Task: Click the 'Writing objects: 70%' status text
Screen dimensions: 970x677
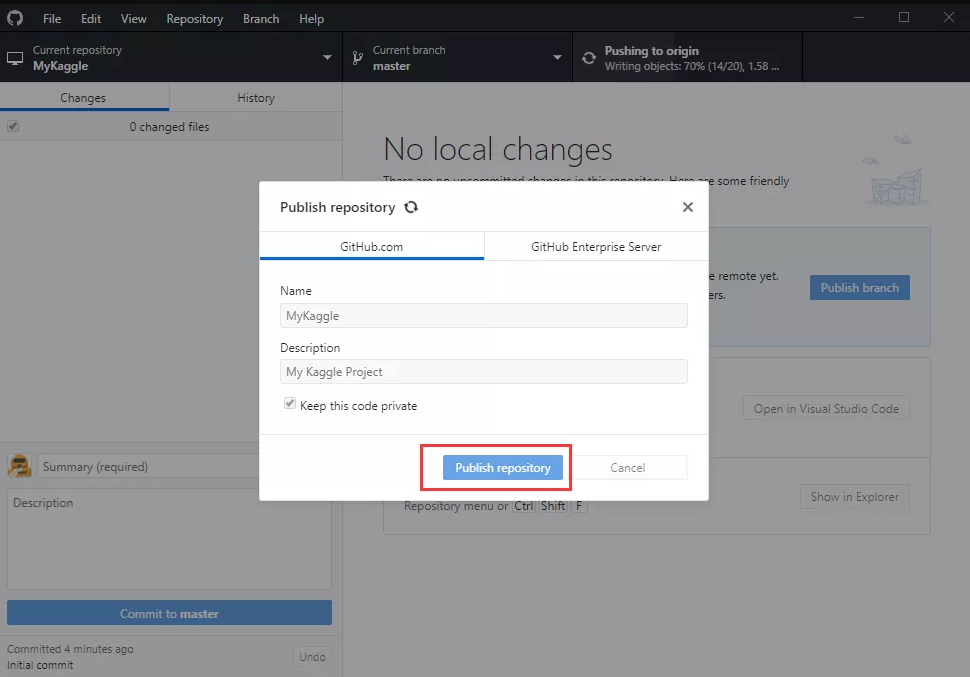Action: (692, 66)
